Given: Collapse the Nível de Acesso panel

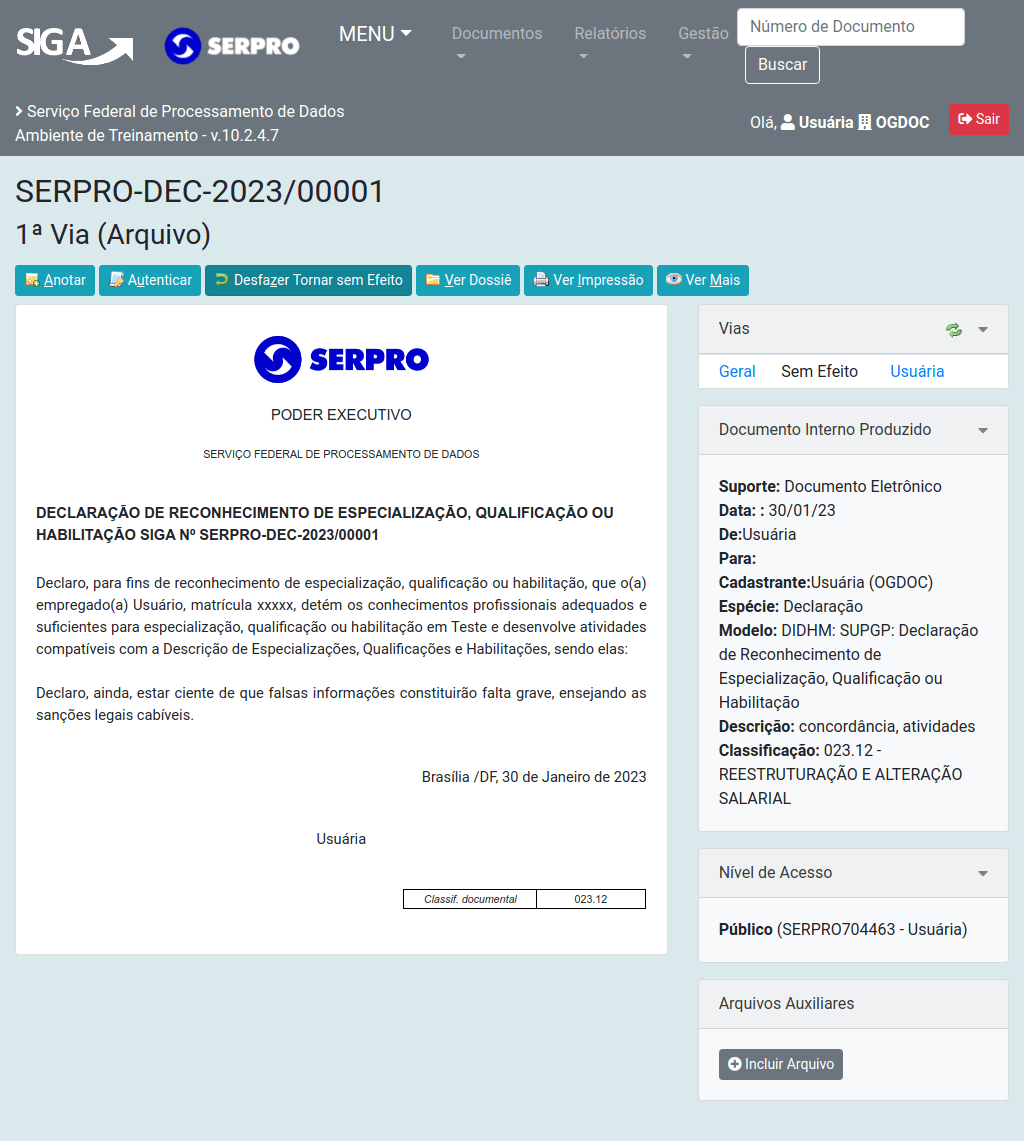Looking at the screenshot, I should pos(983,873).
